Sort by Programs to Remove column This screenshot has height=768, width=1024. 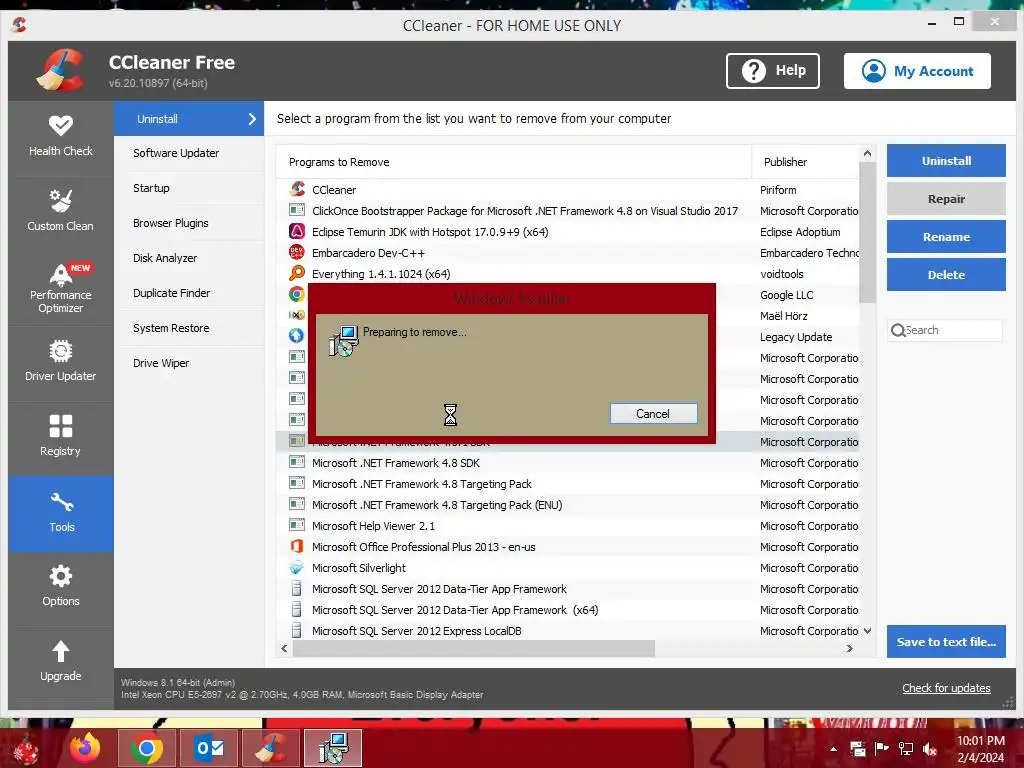point(513,162)
